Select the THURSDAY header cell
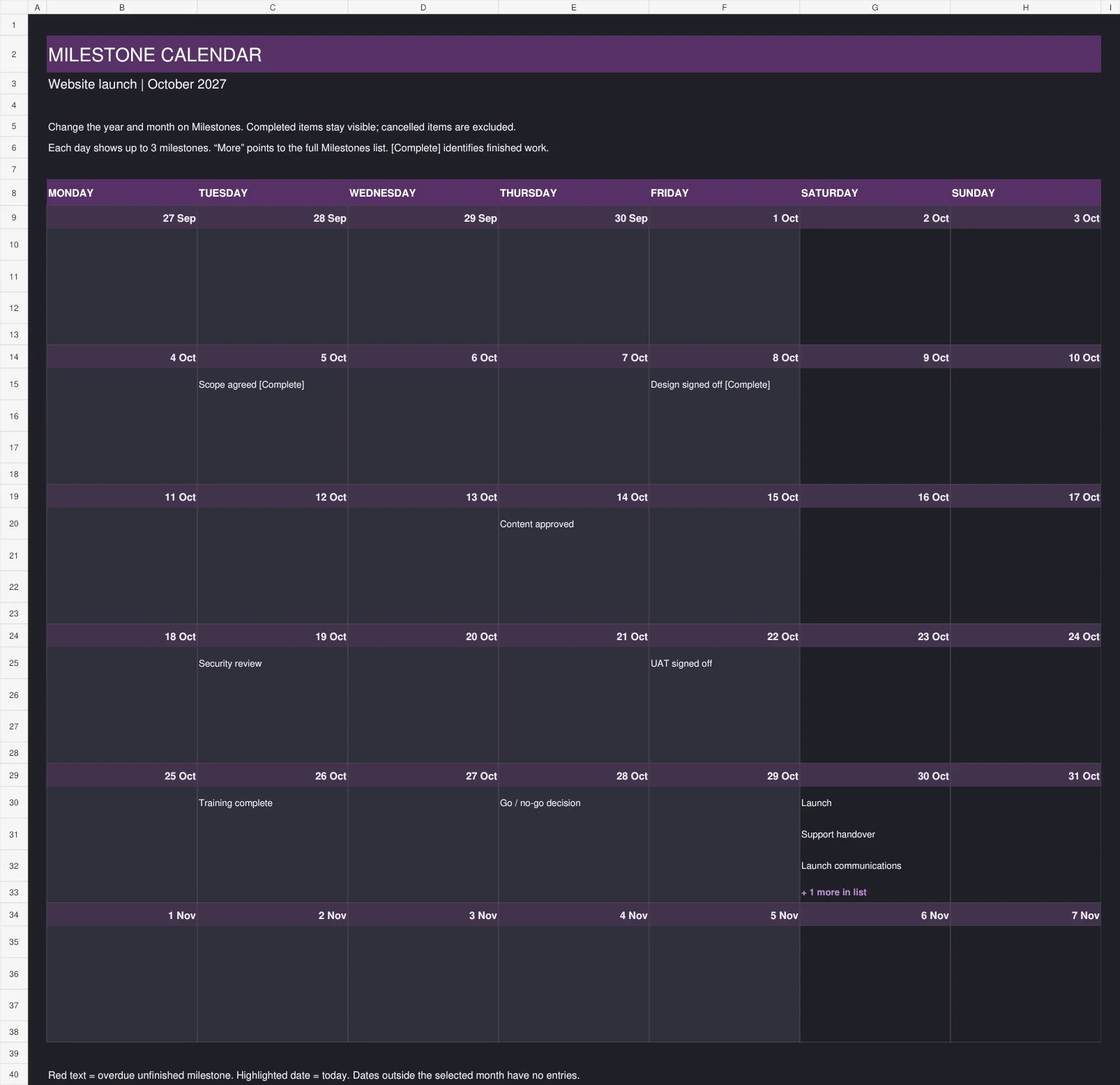1120x1085 pixels. (x=574, y=192)
